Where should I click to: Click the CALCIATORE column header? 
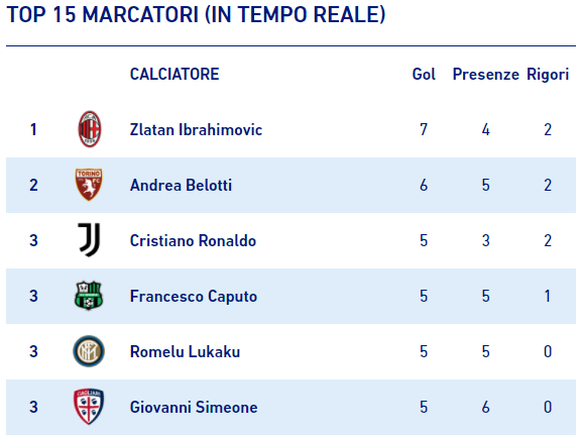point(174,74)
